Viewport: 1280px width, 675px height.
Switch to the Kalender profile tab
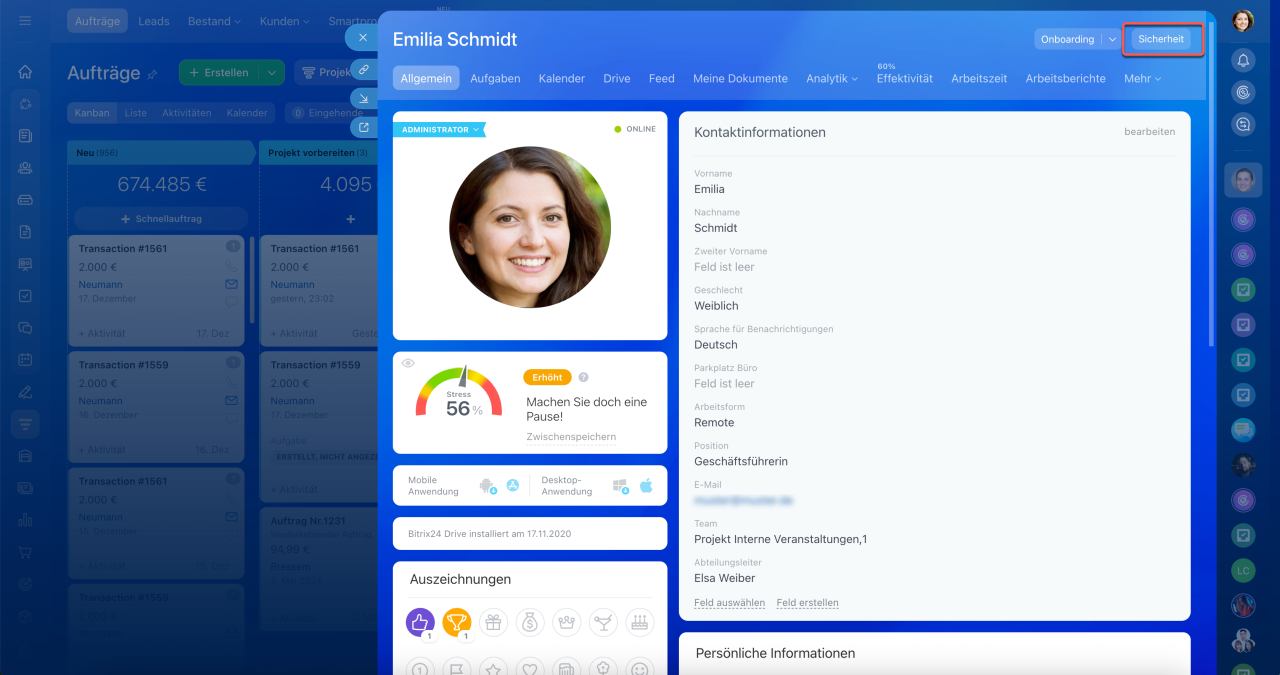coord(562,78)
